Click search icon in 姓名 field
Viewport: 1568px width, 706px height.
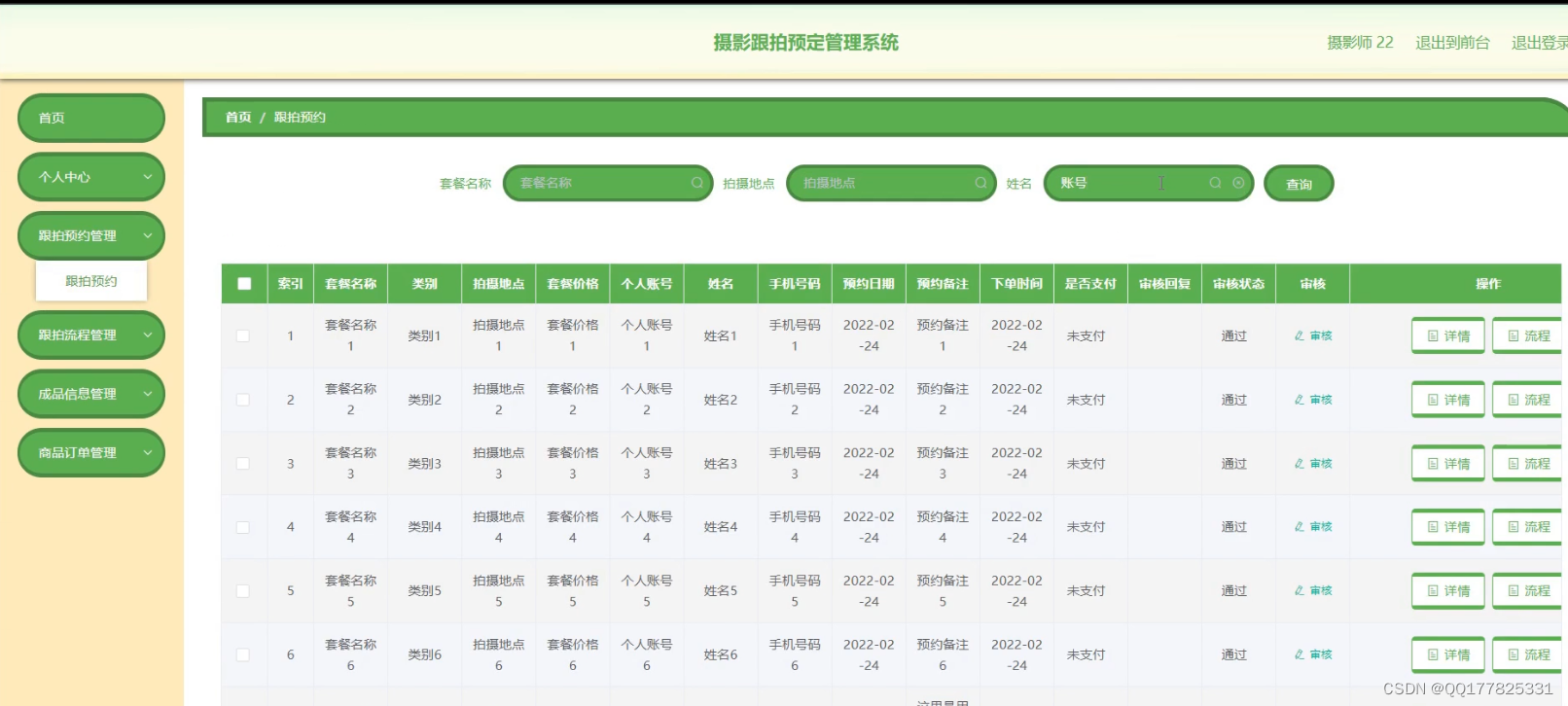coord(1215,183)
